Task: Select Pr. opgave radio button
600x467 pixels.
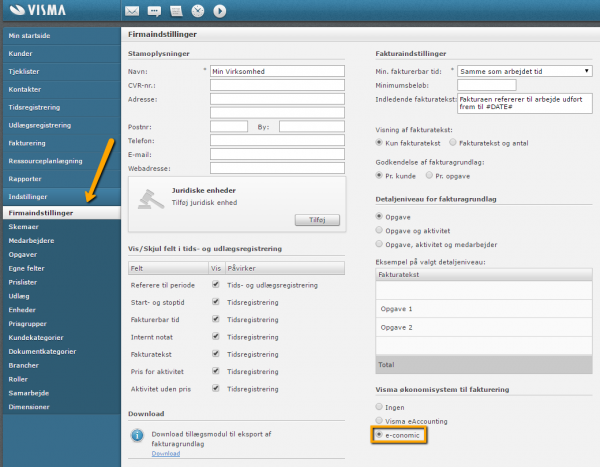Action: click(x=429, y=175)
